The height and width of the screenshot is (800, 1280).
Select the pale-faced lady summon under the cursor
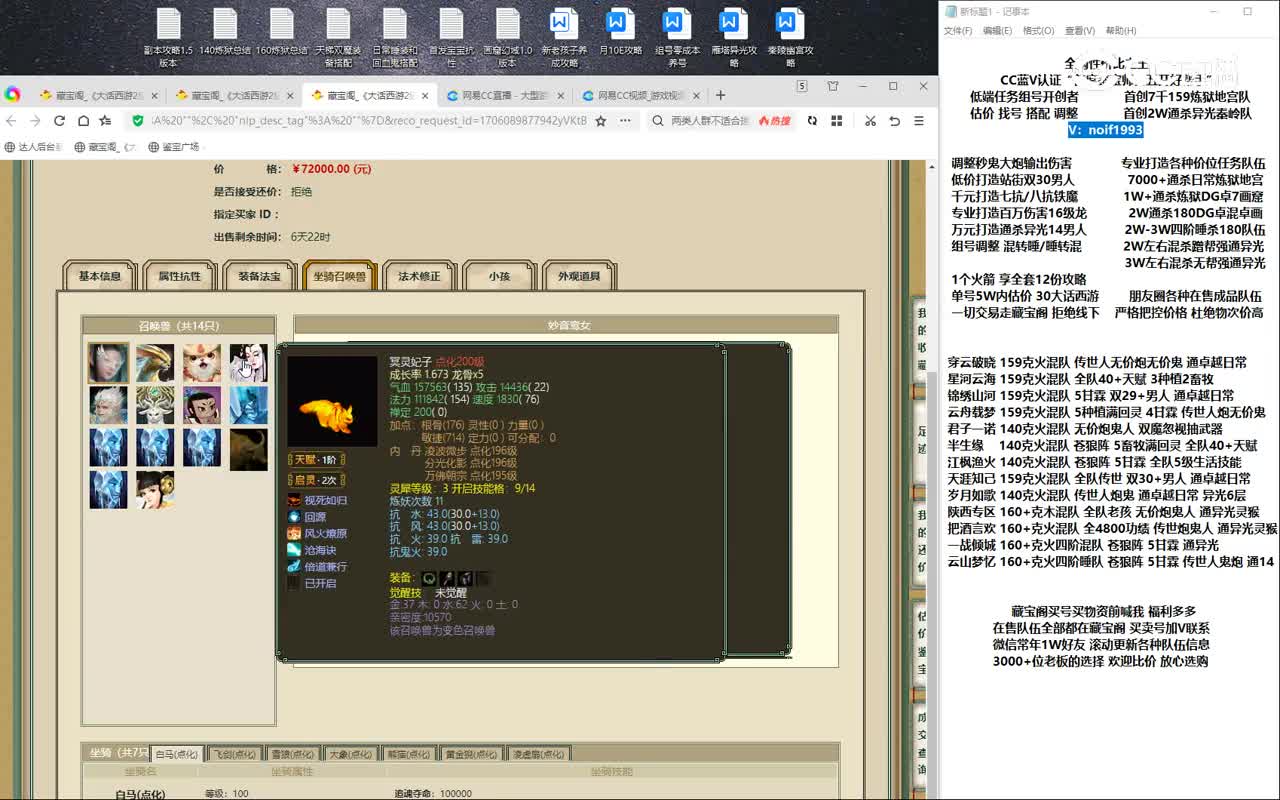point(248,363)
